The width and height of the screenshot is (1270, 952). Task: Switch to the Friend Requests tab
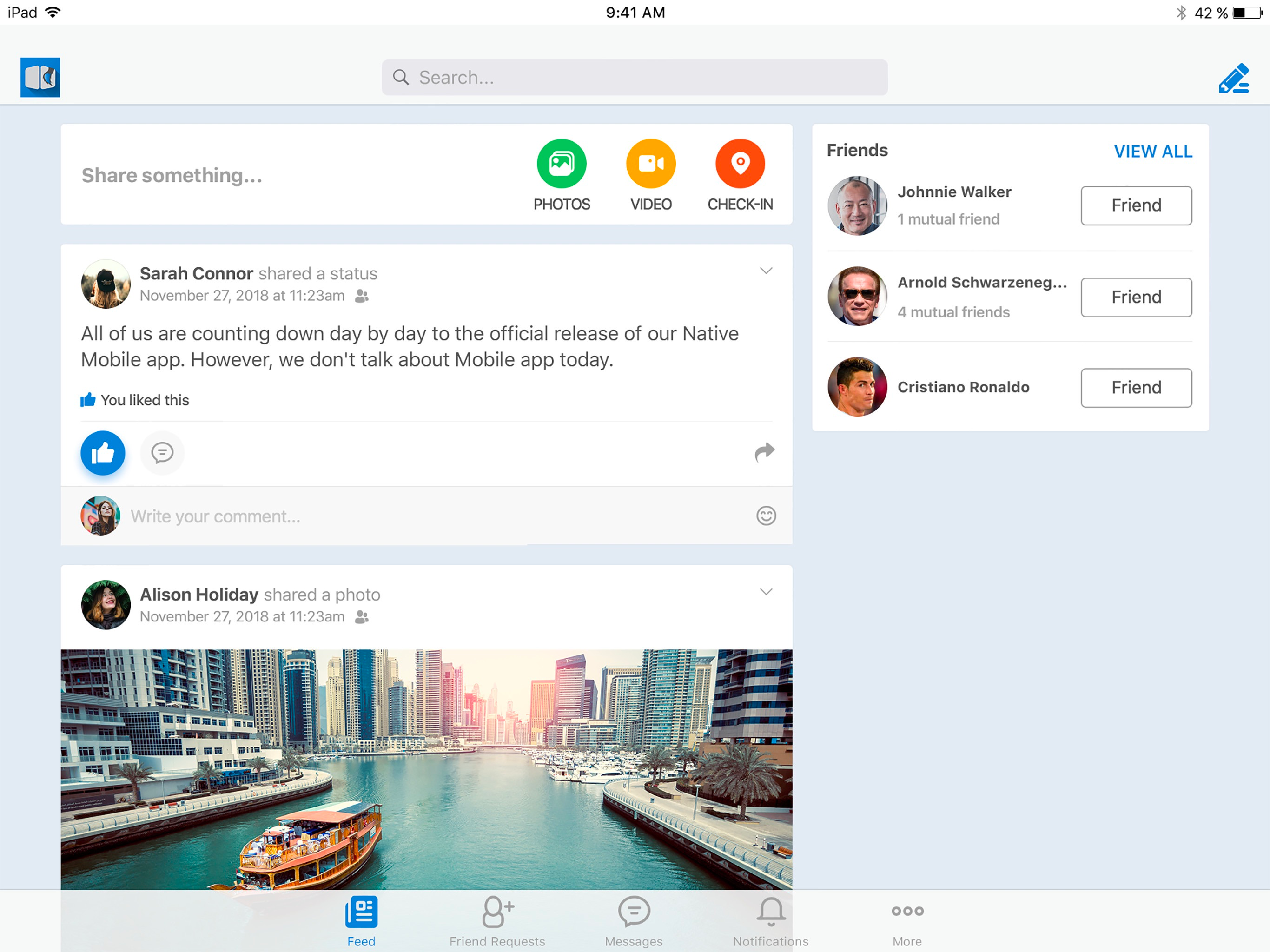pyautogui.click(x=497, y=920)
